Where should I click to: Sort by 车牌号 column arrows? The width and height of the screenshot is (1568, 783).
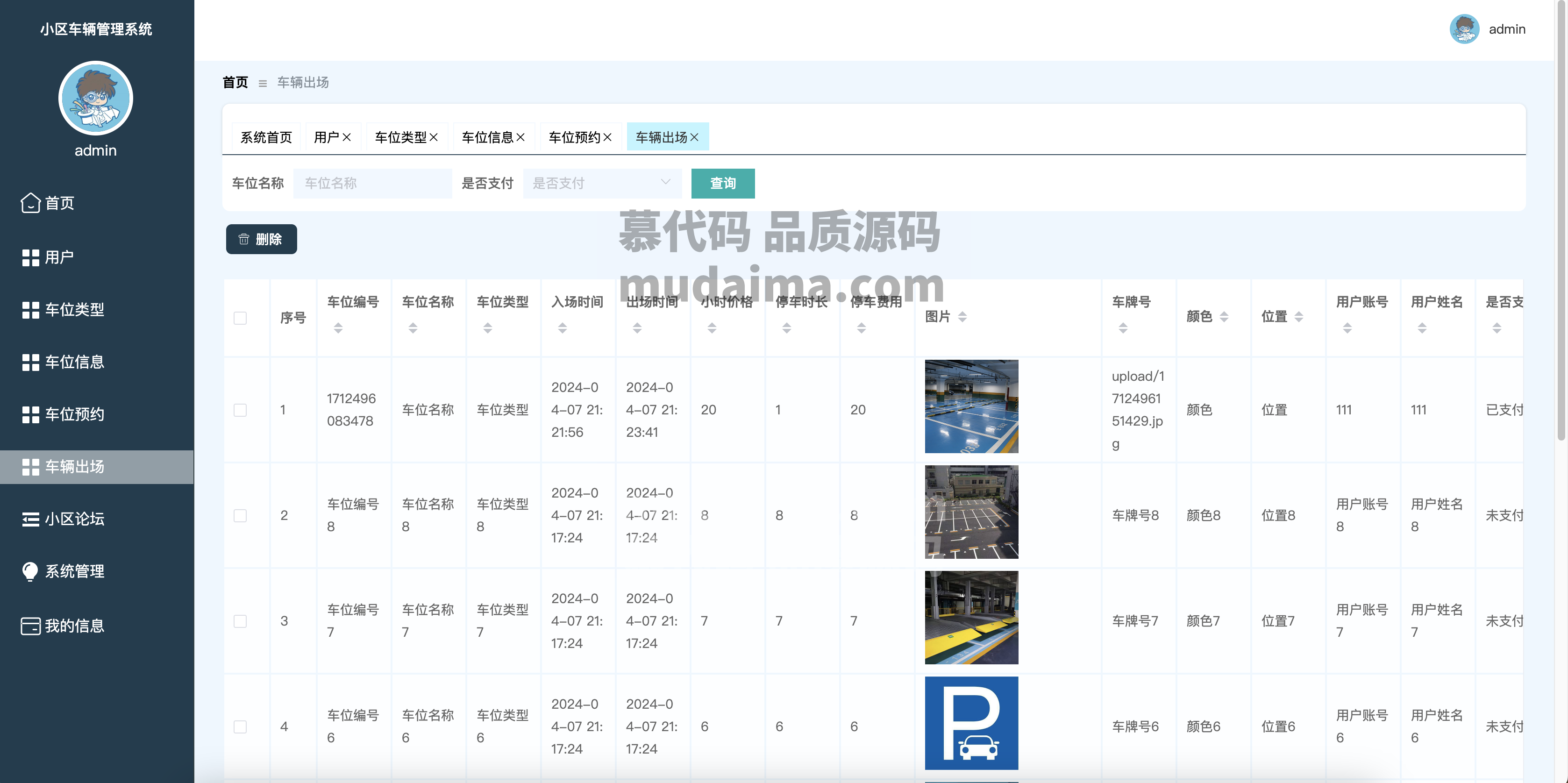[x=1123, y=328]
